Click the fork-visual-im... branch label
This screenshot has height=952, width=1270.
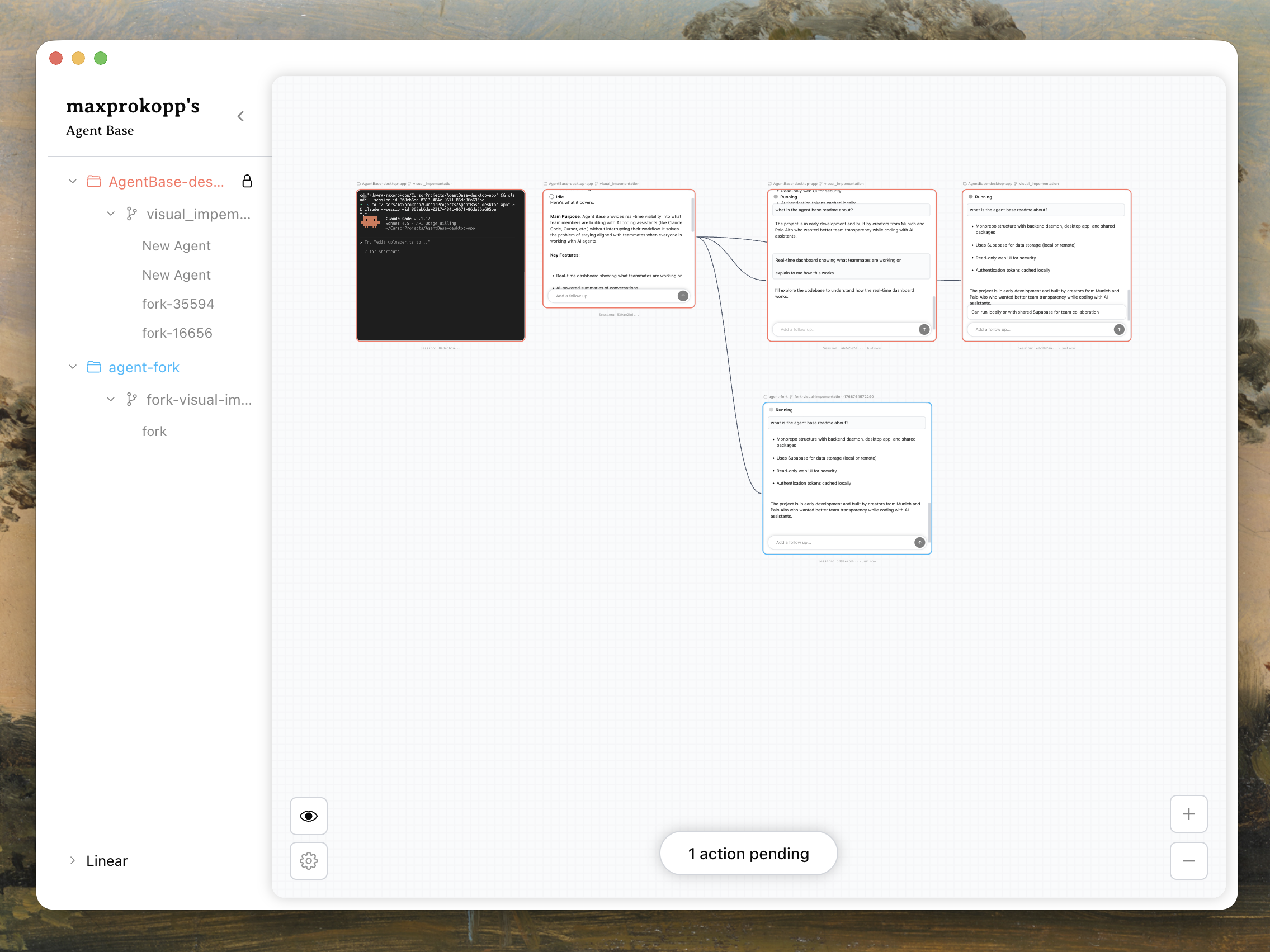pos(199,400)
